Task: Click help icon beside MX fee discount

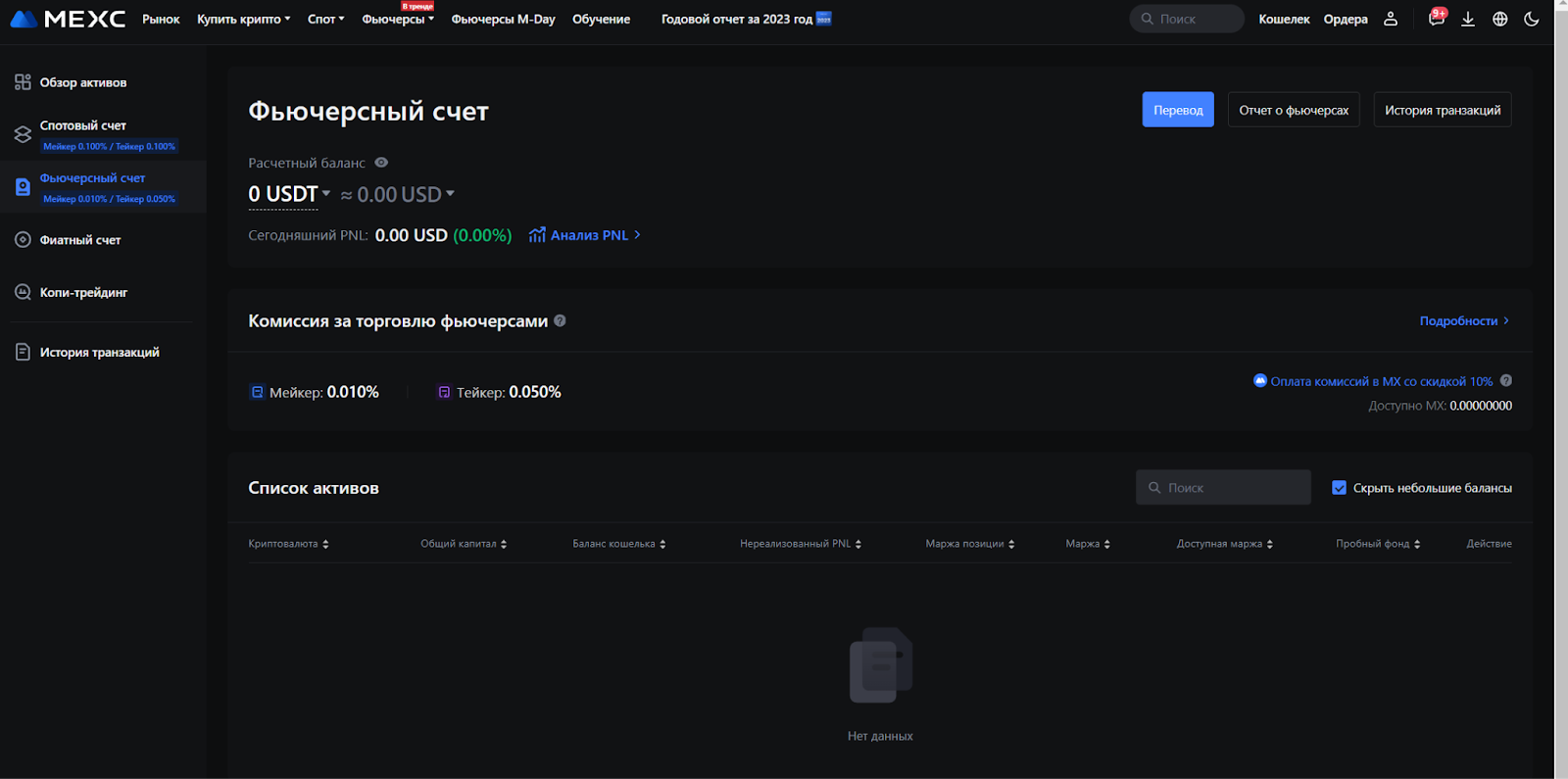Action: [1505, 380]
